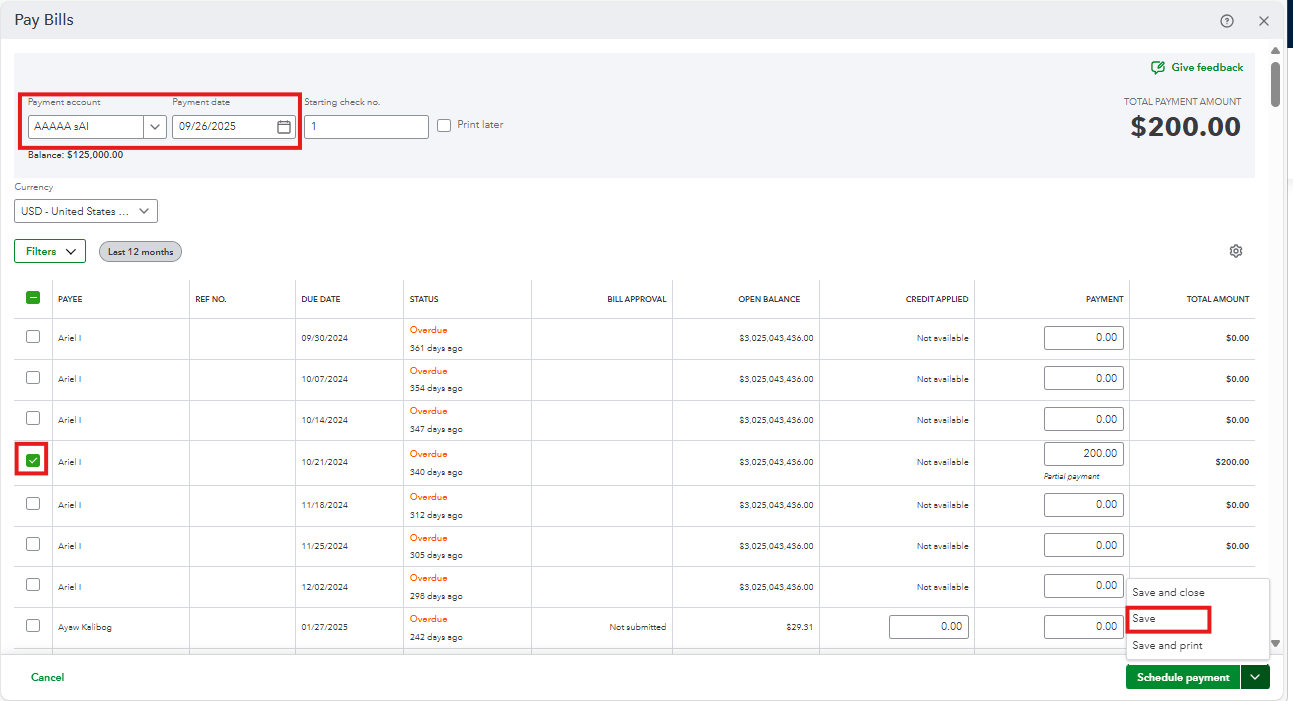Click the Balance: $125,000.00 text

[75, 155]
